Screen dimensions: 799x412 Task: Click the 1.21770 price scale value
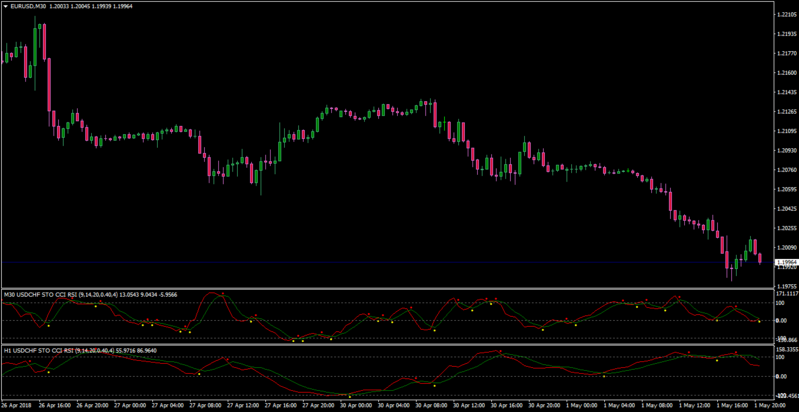786,53
